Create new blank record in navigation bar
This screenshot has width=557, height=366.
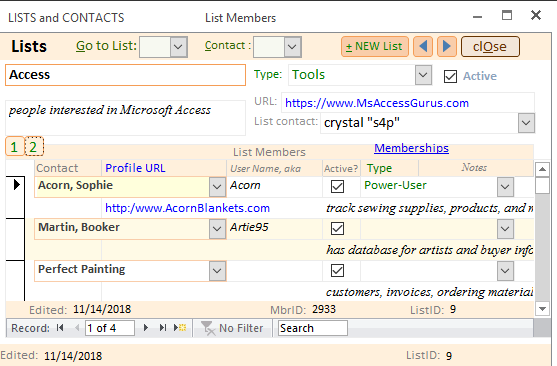click(180, 328)
